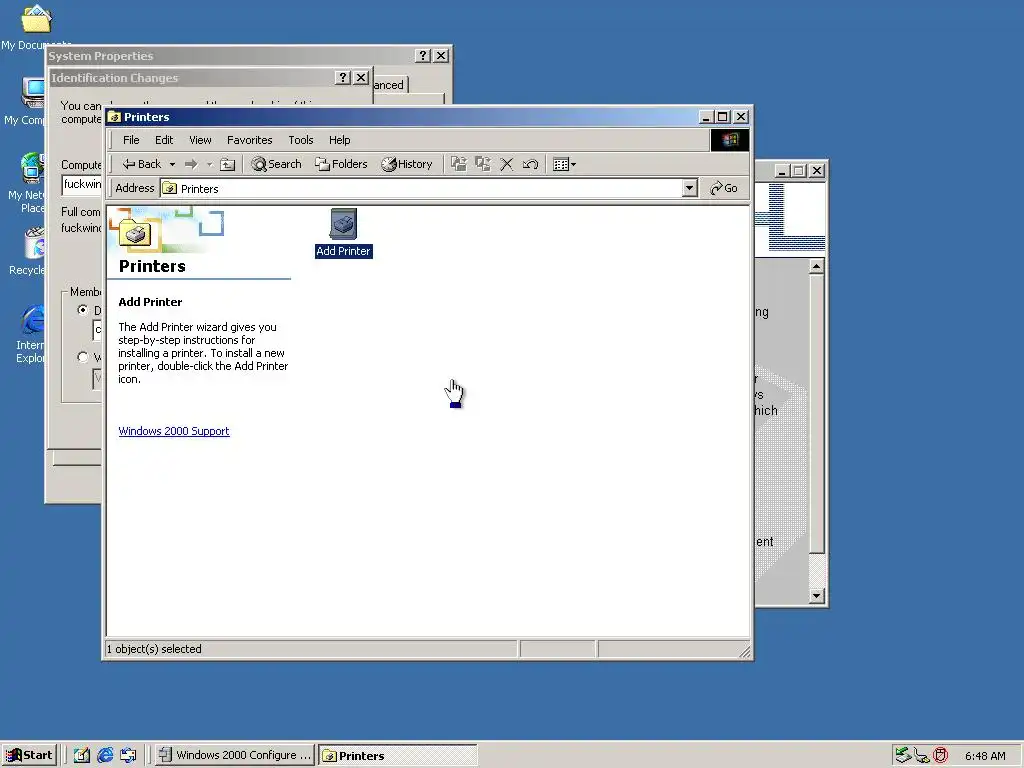The height and width of the screenshot is (768, 1024).
Task: Click the help button in System Properties
Action: click(423, 56)
